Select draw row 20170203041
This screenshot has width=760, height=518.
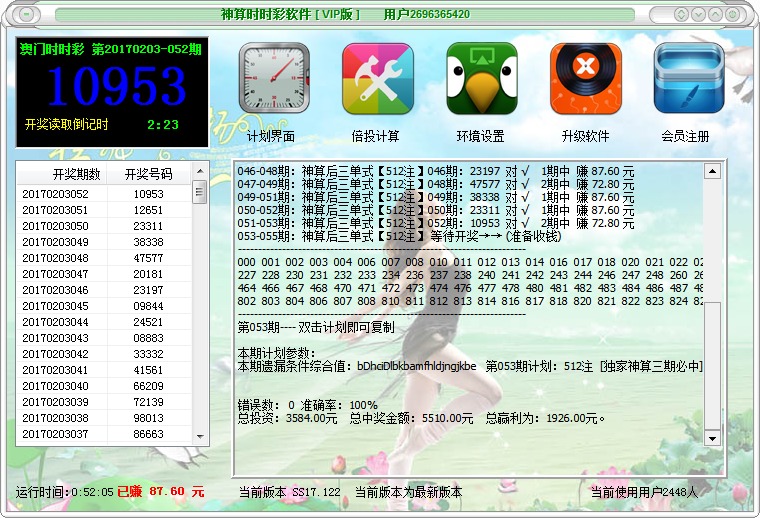click(x=104, y=370)
